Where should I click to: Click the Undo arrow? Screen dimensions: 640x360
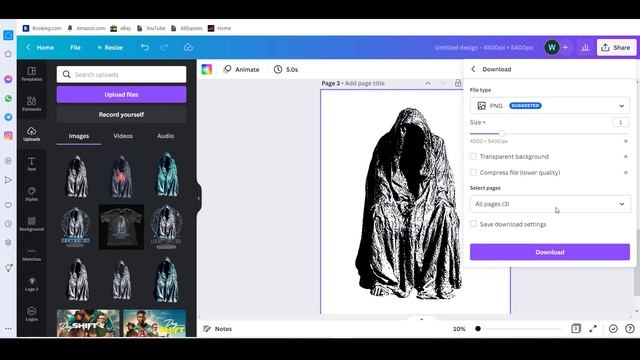(x=145, y=47)
